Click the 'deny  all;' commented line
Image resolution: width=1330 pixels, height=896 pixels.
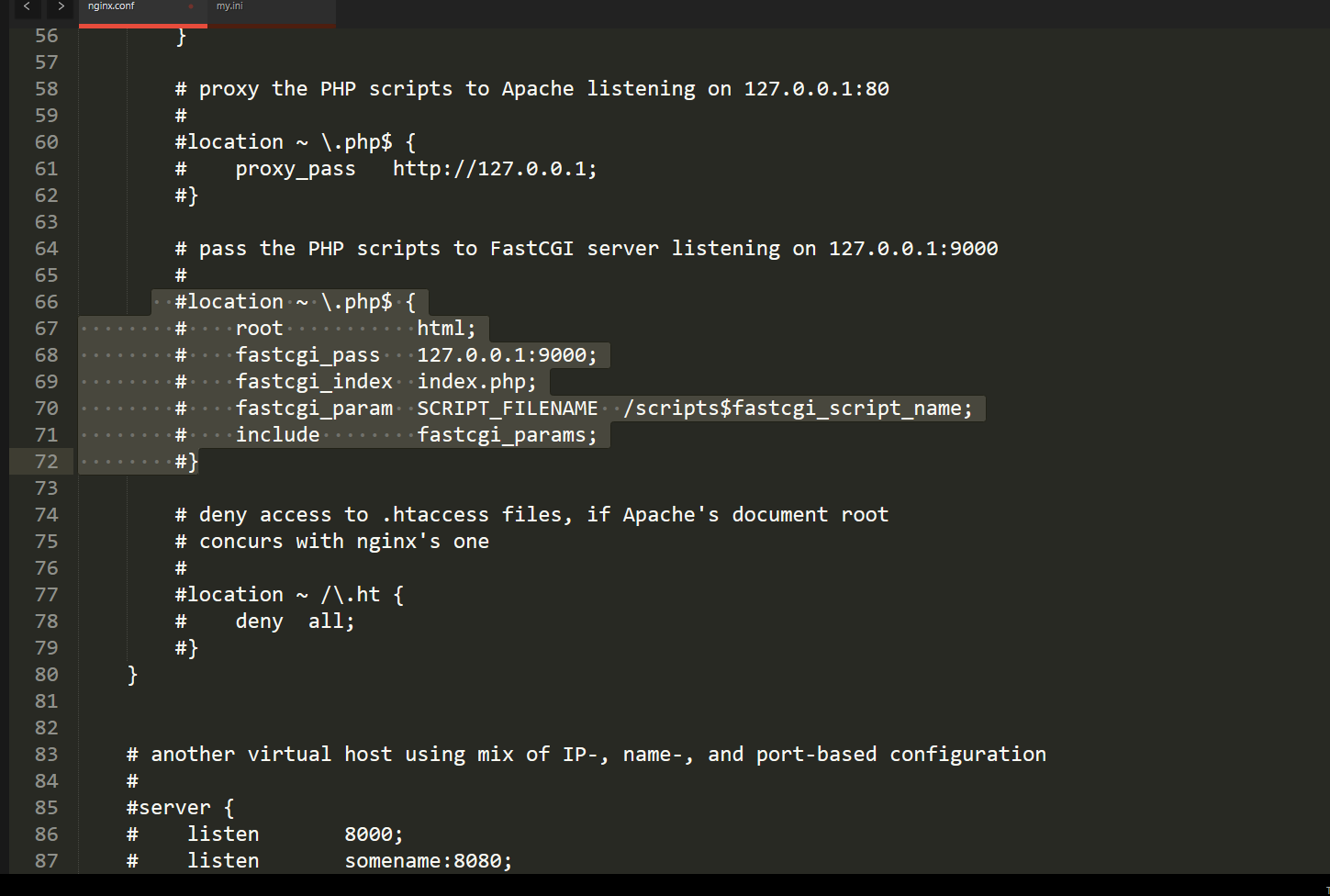(294, 622)
